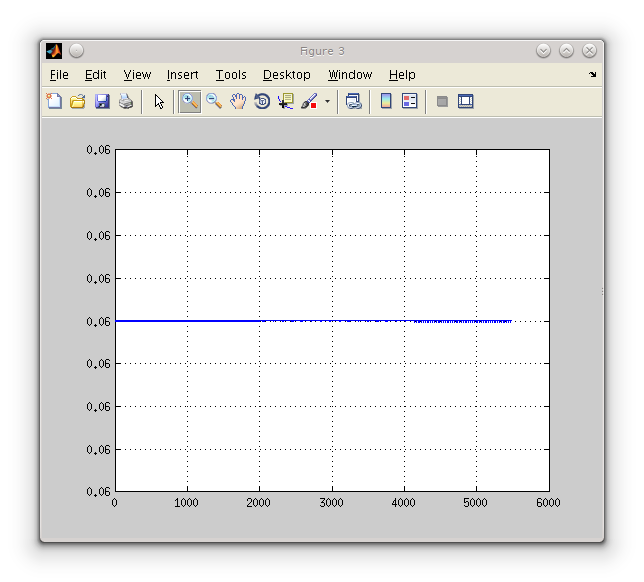Expand the Brush tool color dropdown arrow
This screenshot has height=582, width=644.
327,101
